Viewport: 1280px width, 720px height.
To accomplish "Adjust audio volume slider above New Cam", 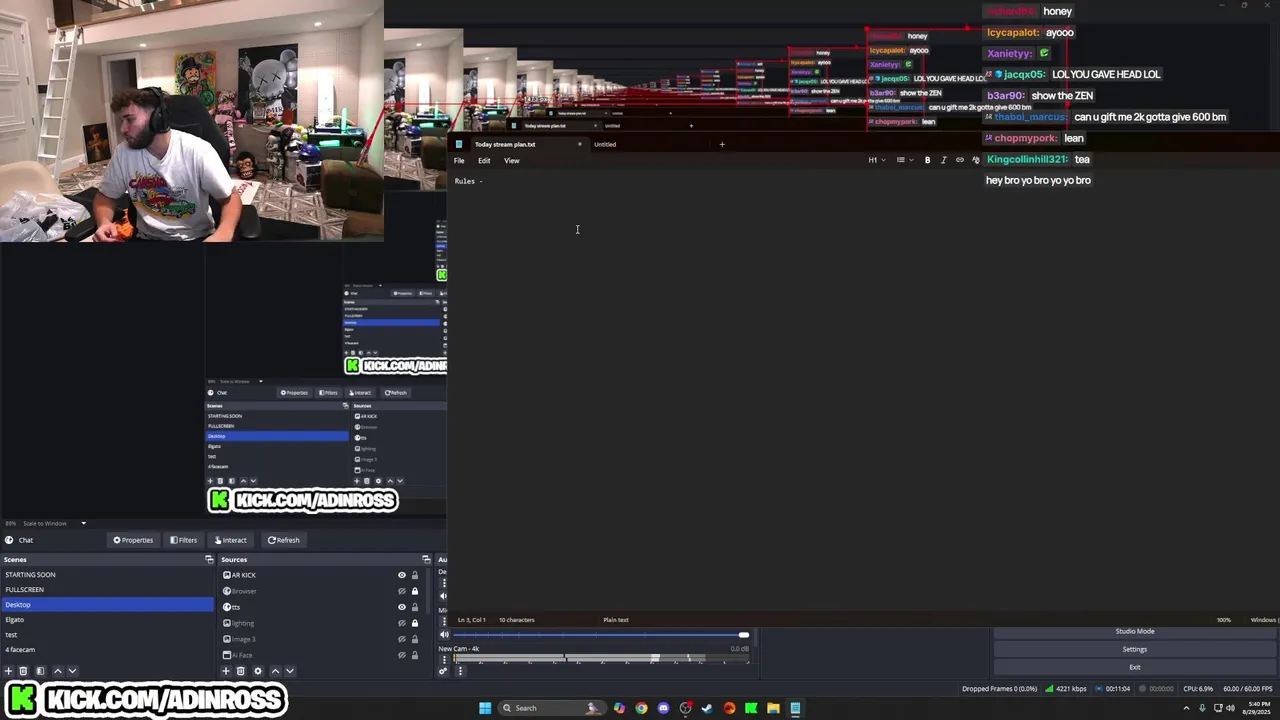I will [x=600, y=635].
